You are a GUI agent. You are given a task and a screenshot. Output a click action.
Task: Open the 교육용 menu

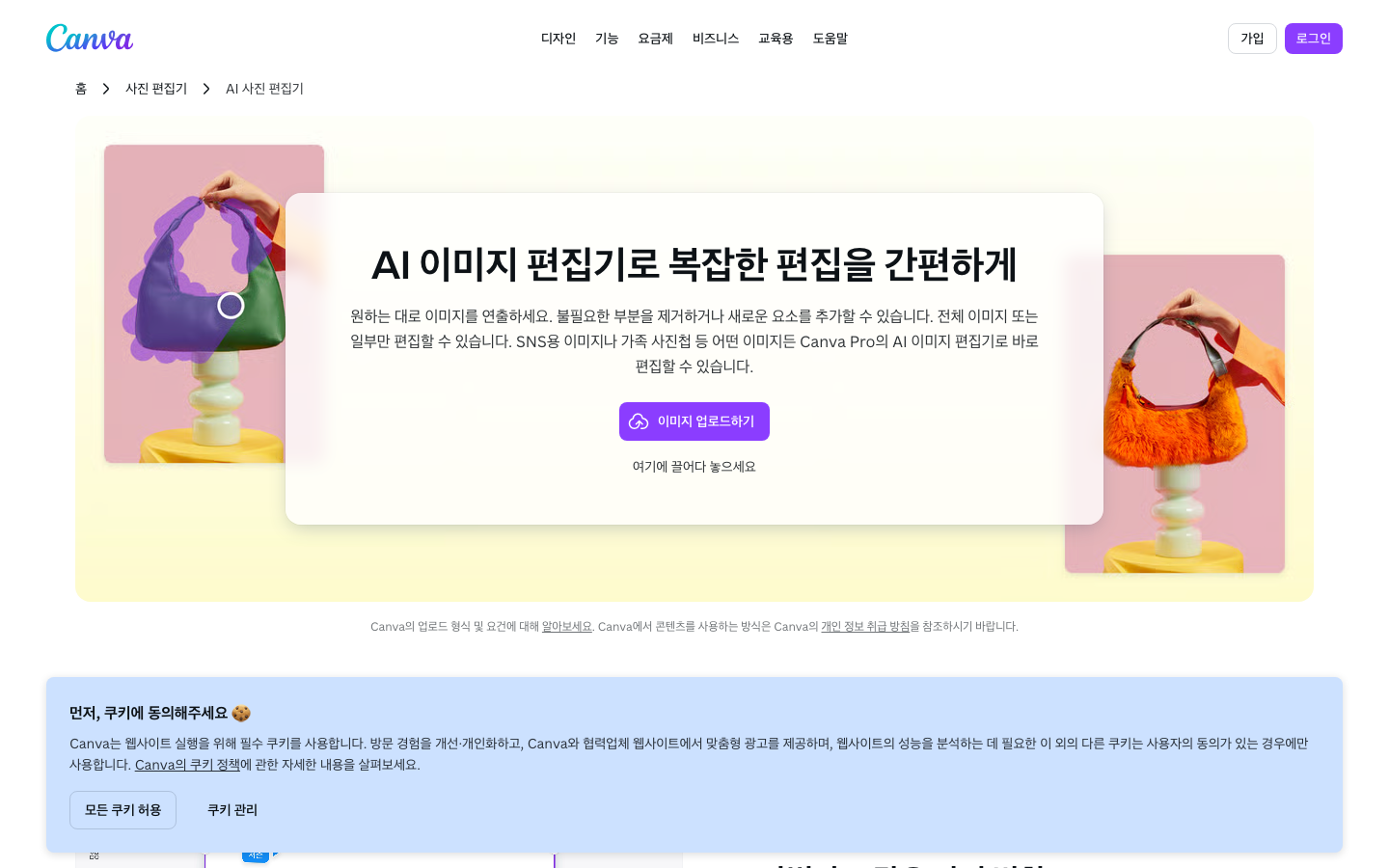pos(776,39)
